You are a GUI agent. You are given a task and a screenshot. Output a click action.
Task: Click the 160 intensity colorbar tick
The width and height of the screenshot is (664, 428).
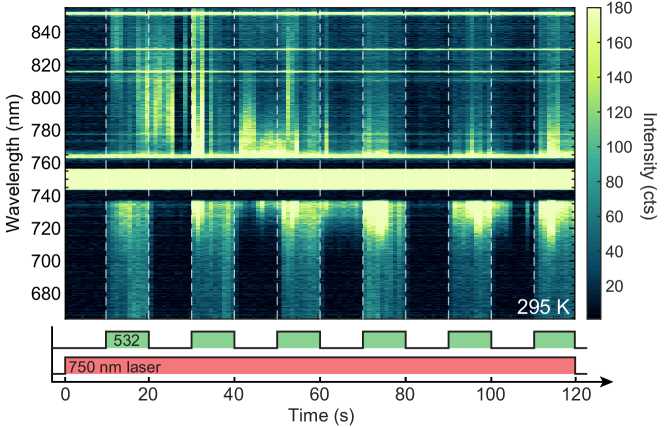click(619, 43)
